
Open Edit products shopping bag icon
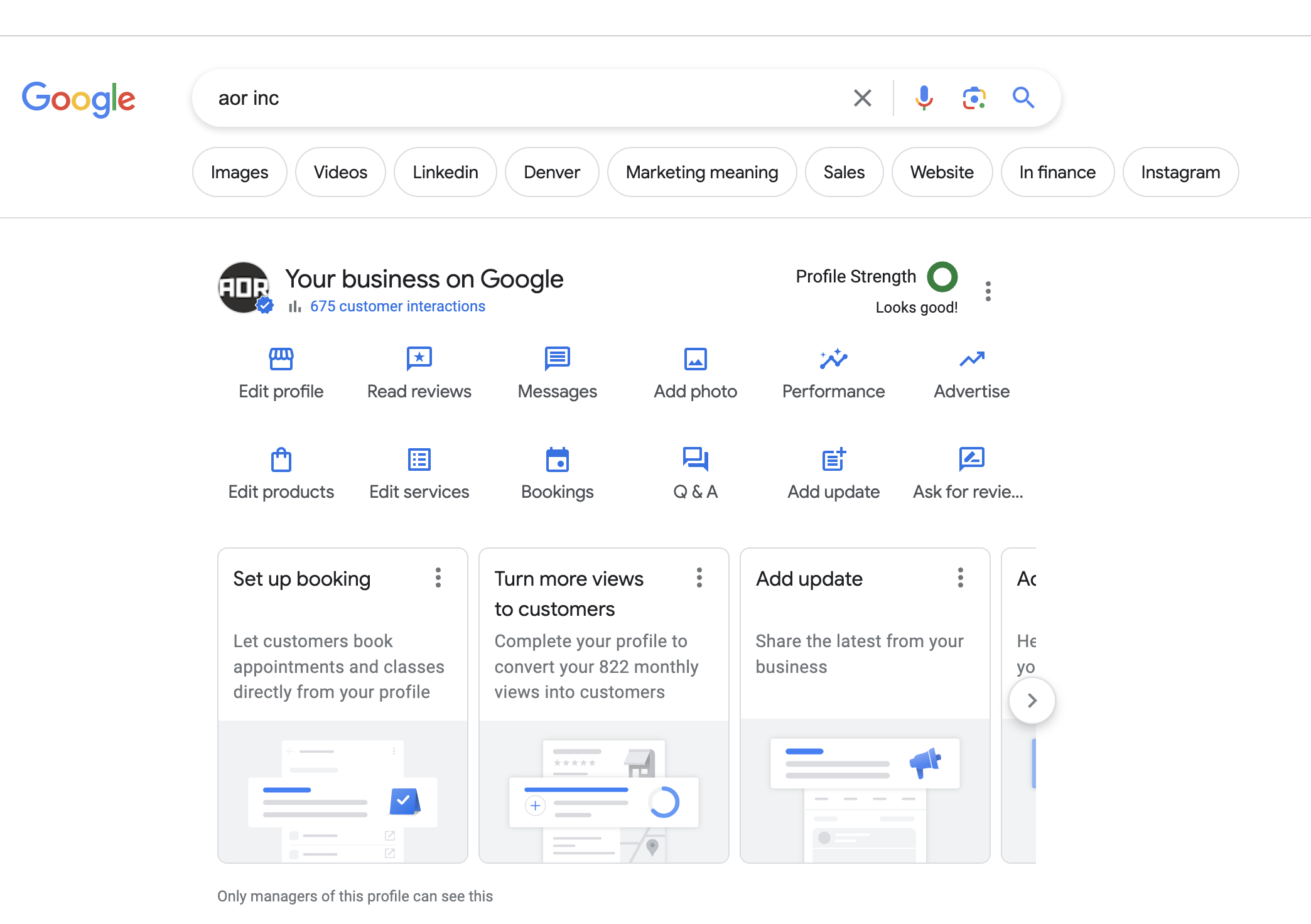click(281, 459)
